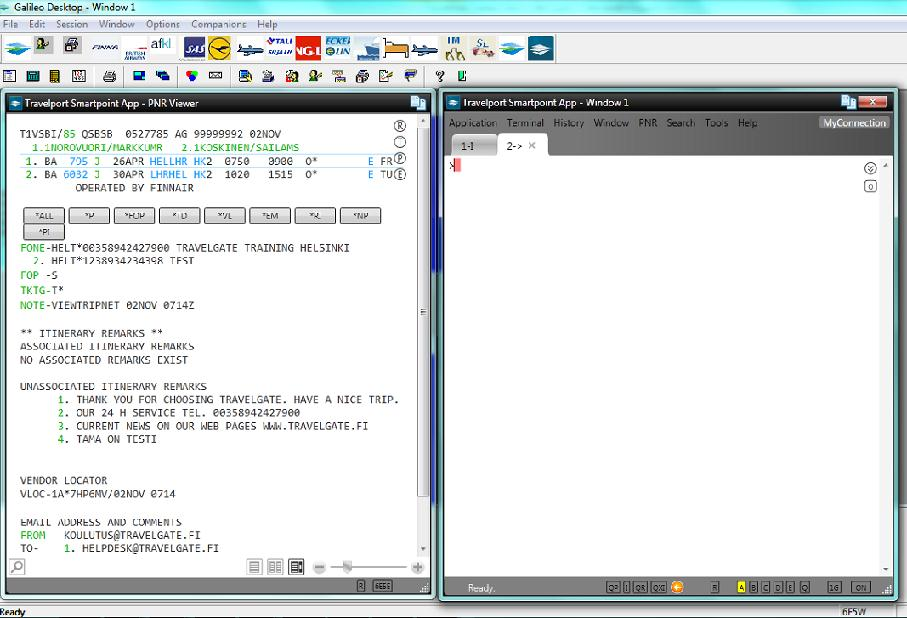Click the circled R icon in PNR Viewer
This screenshot has width=907, height=618.
click(x=400, y=126)
